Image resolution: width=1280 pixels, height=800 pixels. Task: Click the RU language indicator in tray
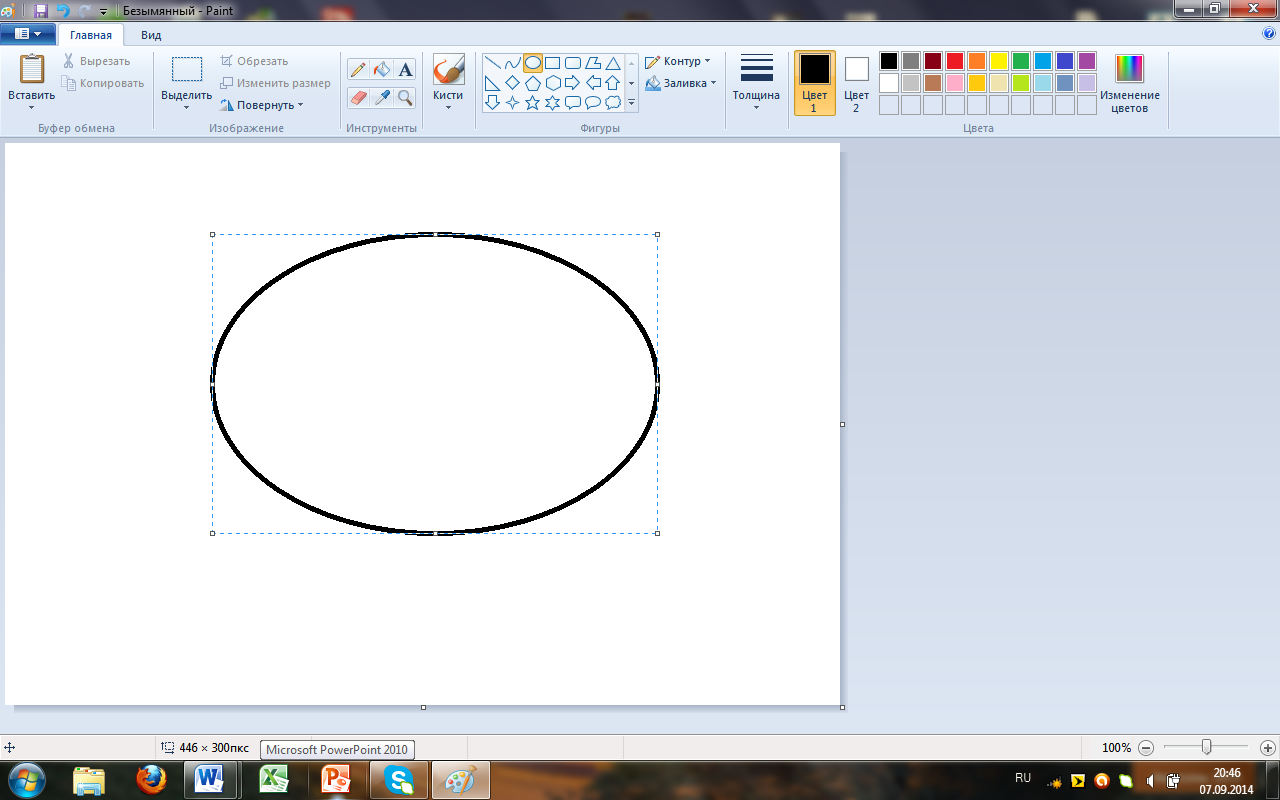[x=1023, y=778]
